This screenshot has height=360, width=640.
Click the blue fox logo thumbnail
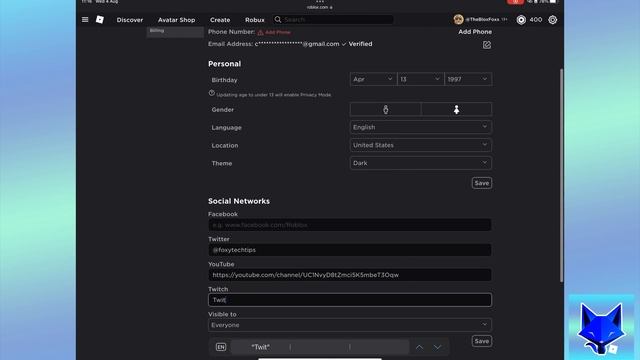602,327
